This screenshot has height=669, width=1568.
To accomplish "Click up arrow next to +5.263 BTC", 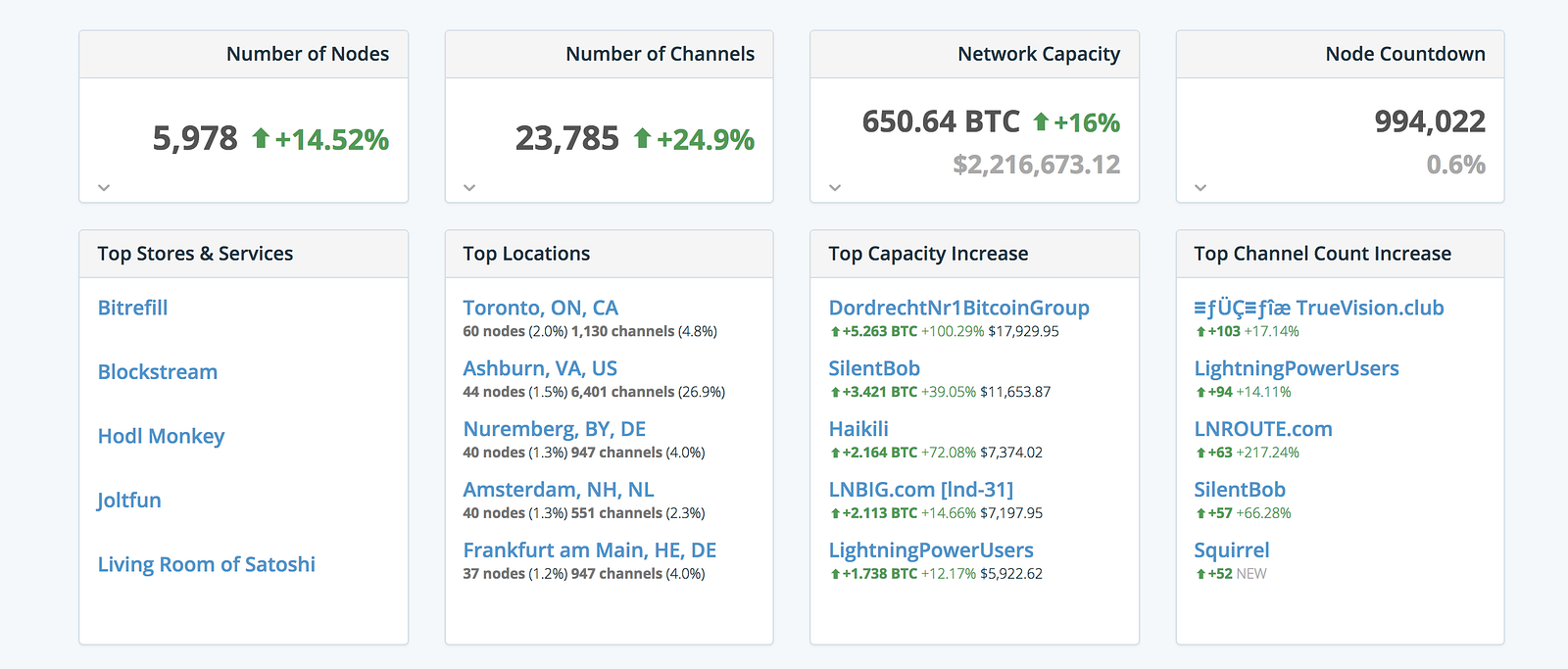I will click(x=835, y=332).
